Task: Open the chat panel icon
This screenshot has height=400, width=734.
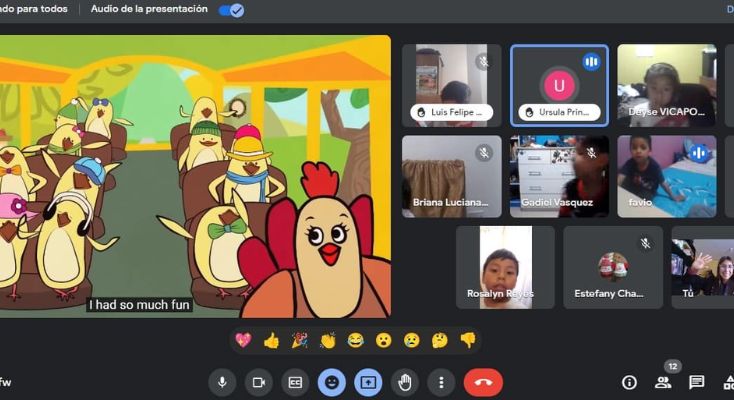Action: click(697, 382)
